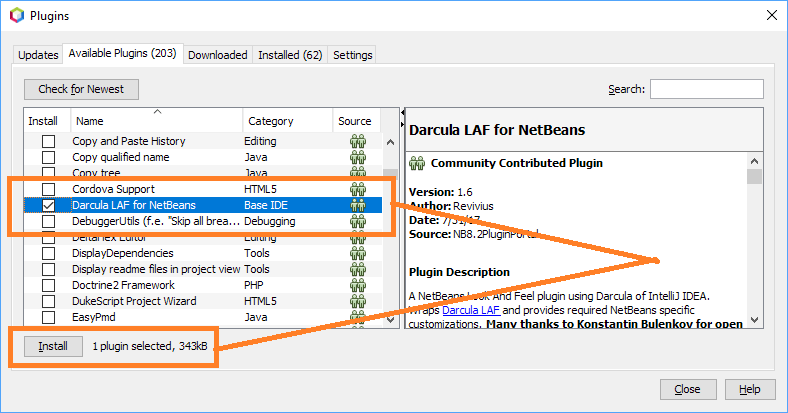Click the community source icon for Copy and Paste History
This screenshot has width=788, height=413.
click(x=358, y=141)
